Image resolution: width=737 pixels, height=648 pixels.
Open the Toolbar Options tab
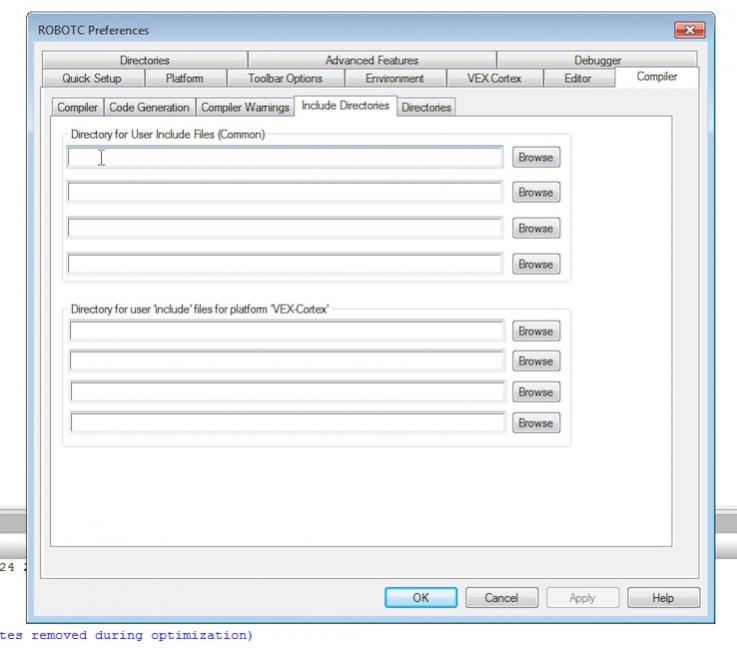(x=285, y=78)
